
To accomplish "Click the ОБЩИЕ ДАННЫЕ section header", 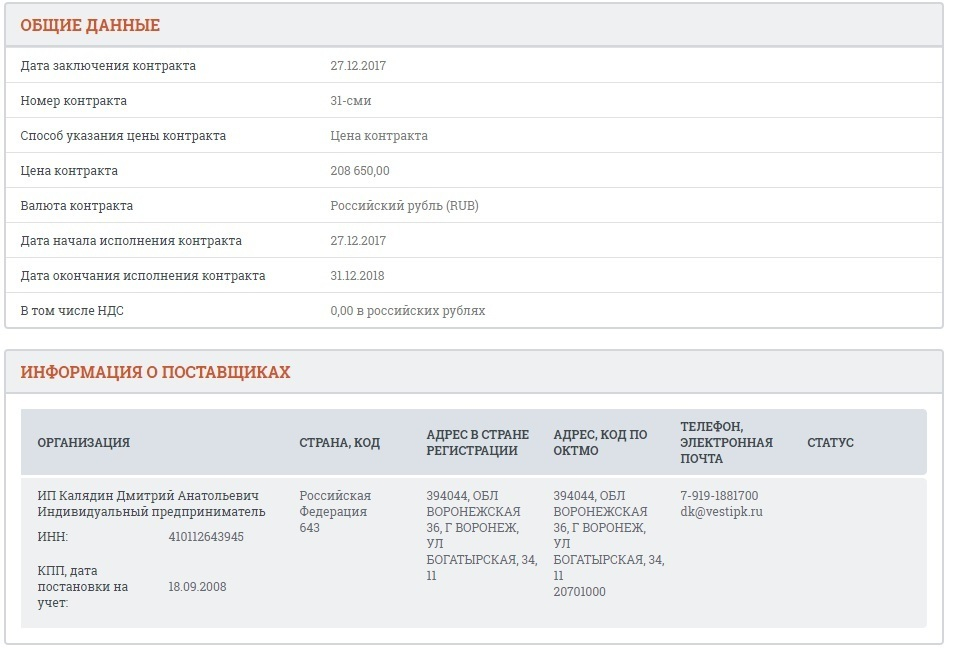I will [x=90, y=25].
